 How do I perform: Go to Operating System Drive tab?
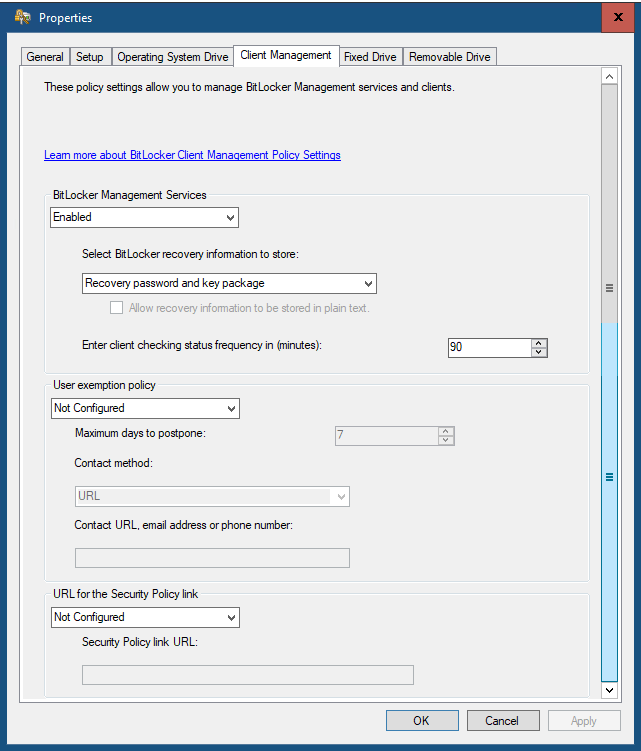tap(172, 57)
